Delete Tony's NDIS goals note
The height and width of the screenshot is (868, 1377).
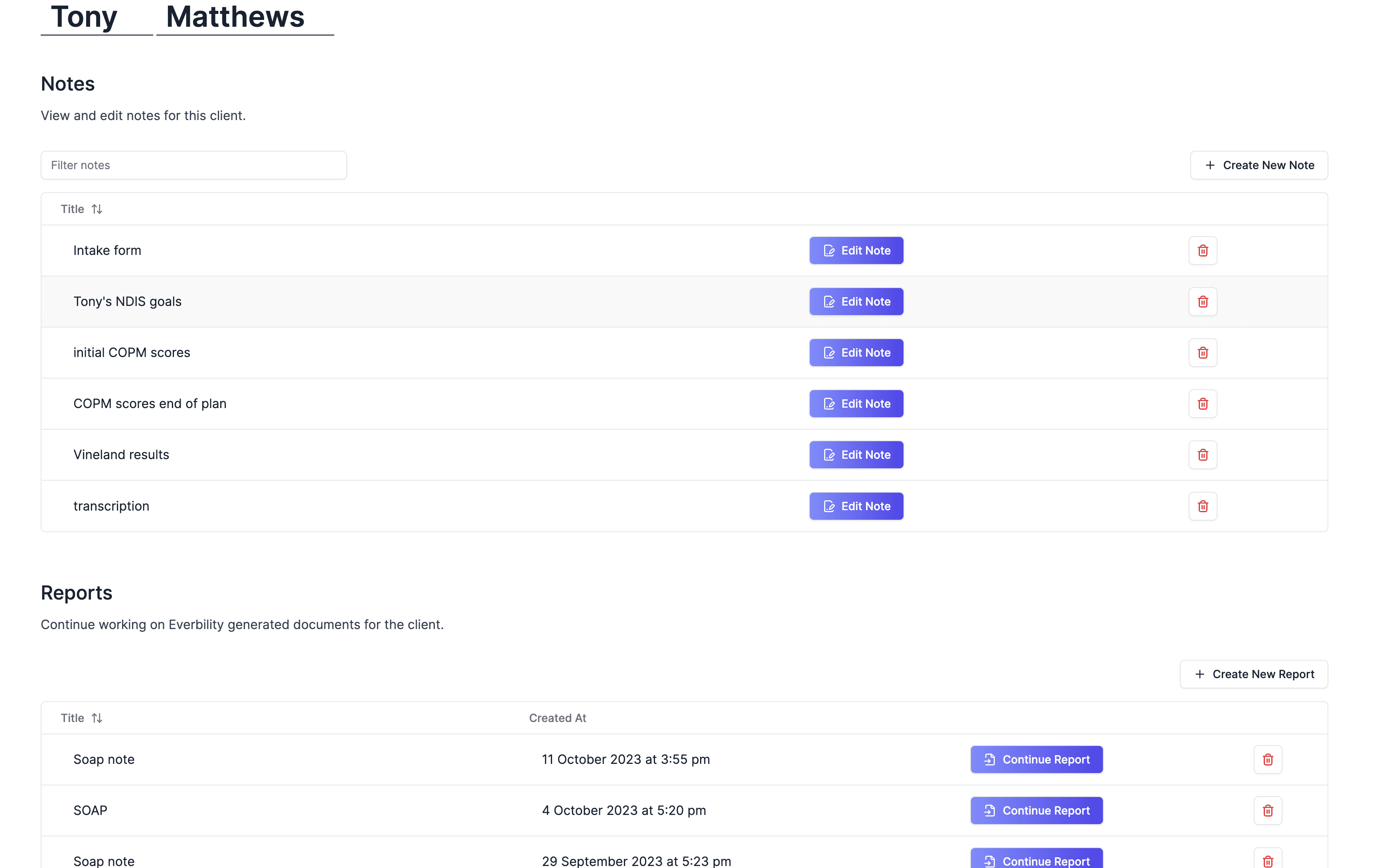(1202, 301)
